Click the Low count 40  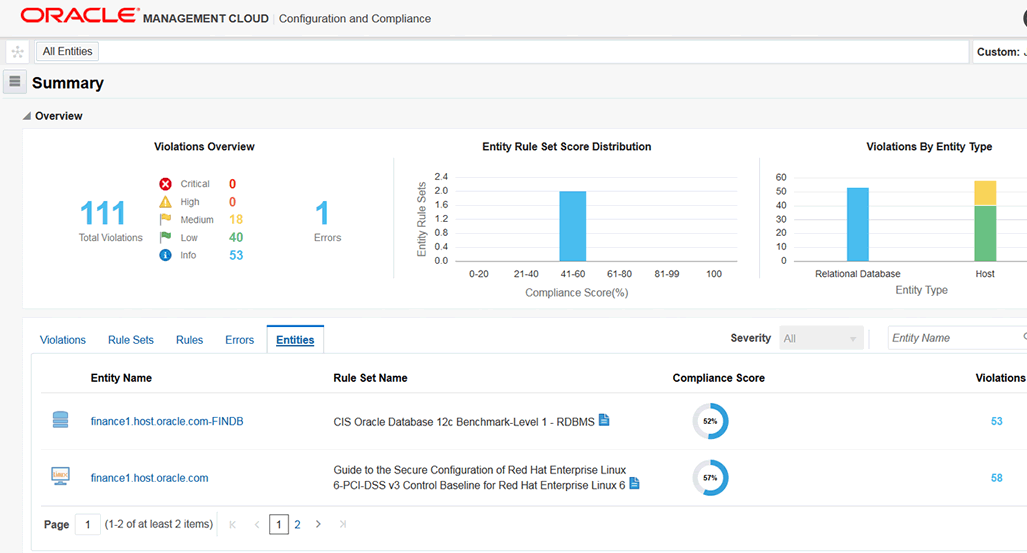coord(236,237)
